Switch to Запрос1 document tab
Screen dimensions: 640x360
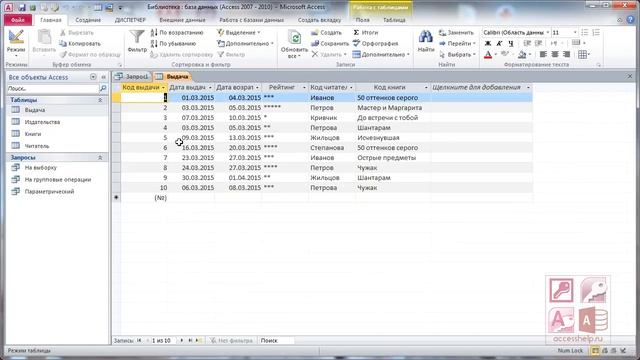(x=132, y=77)
